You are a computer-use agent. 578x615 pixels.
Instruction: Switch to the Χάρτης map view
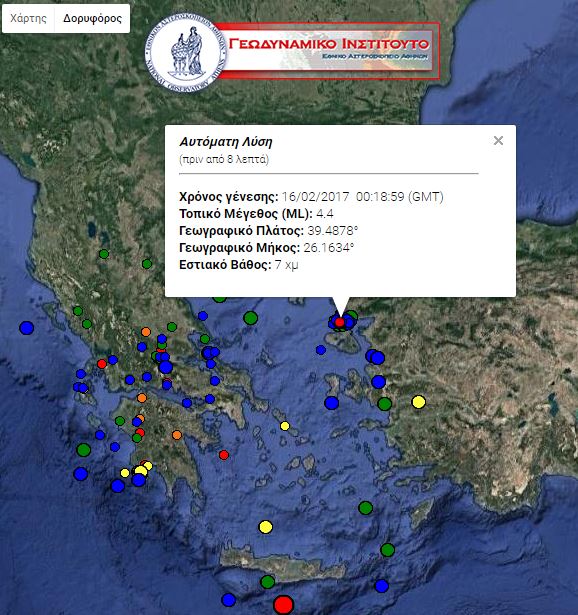pyautogui.click(x=28, y=18)
